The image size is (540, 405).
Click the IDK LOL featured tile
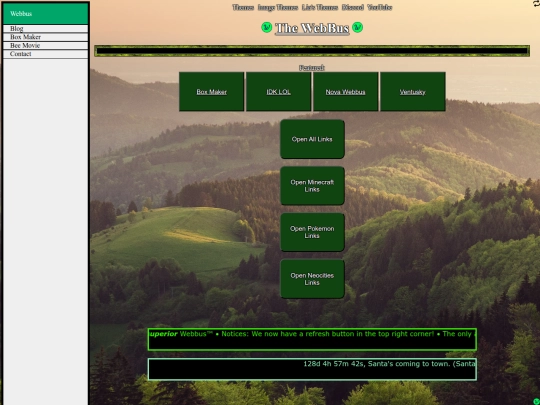click(279, 92)
